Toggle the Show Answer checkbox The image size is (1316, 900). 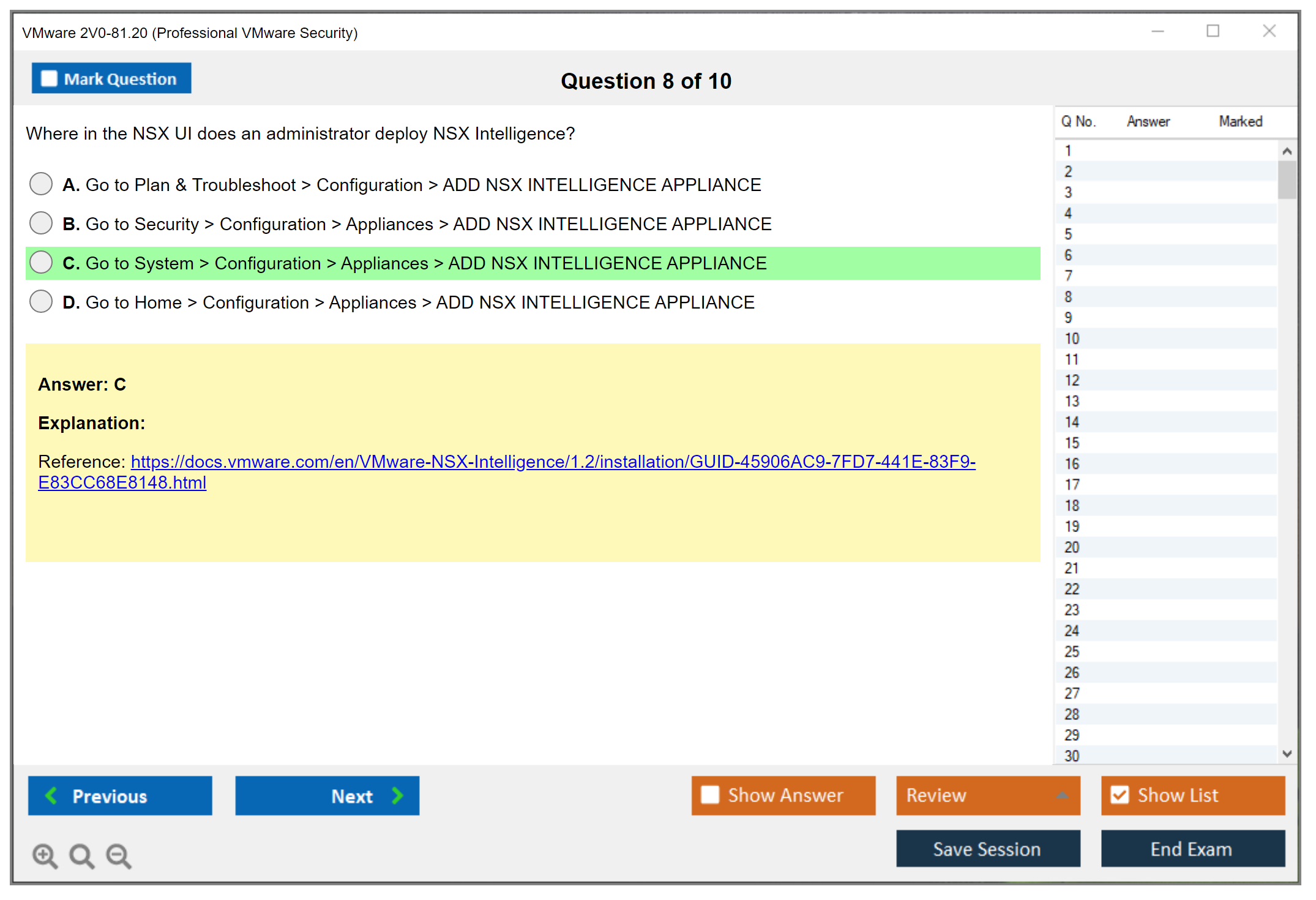tap(710, 795)
